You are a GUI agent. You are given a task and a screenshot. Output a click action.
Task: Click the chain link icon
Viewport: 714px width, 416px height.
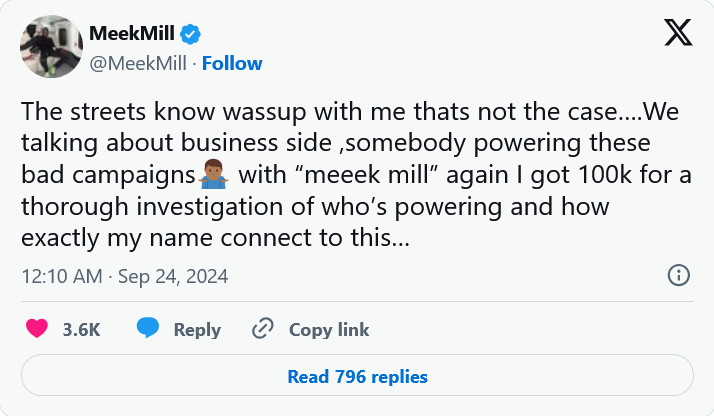[263, 328]
